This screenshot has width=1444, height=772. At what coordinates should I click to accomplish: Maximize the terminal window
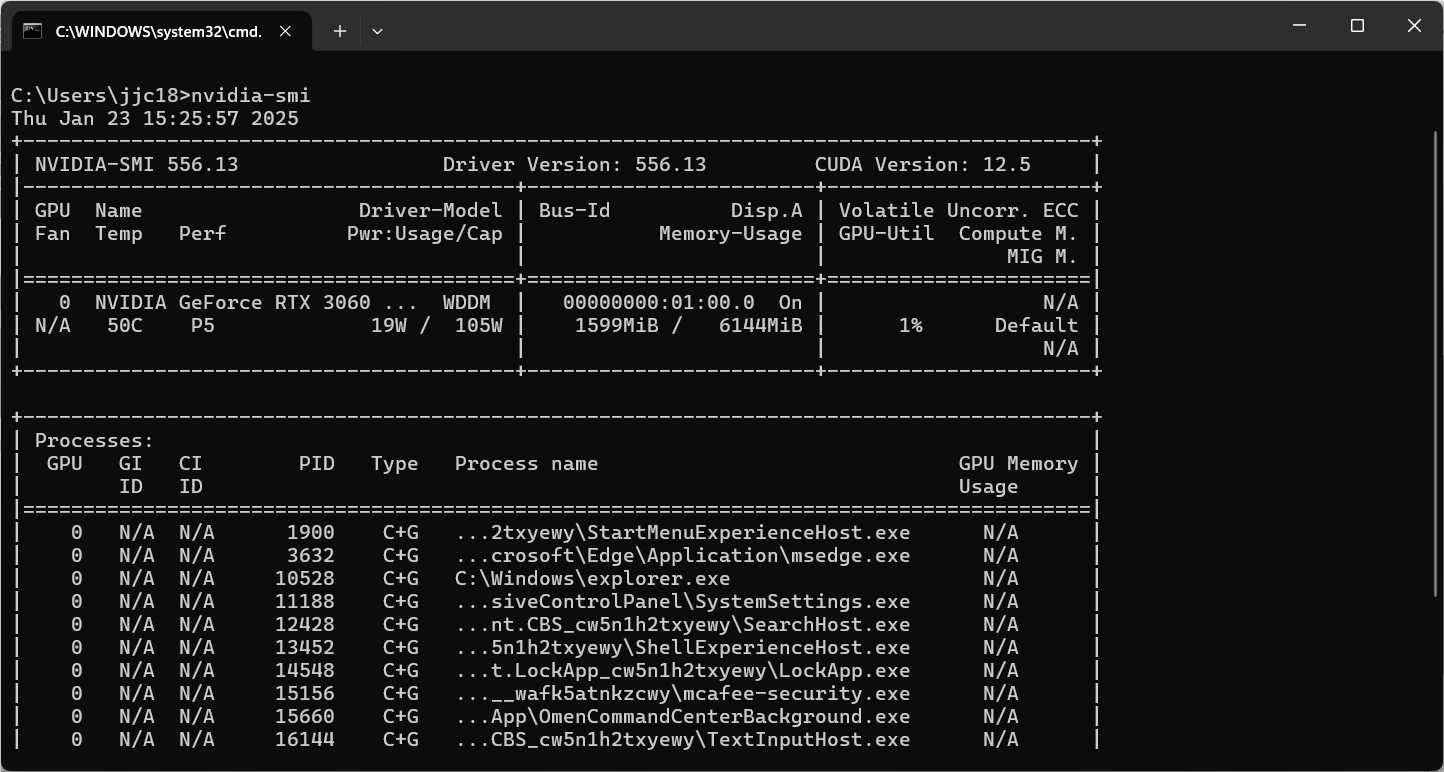point(1357,26)
